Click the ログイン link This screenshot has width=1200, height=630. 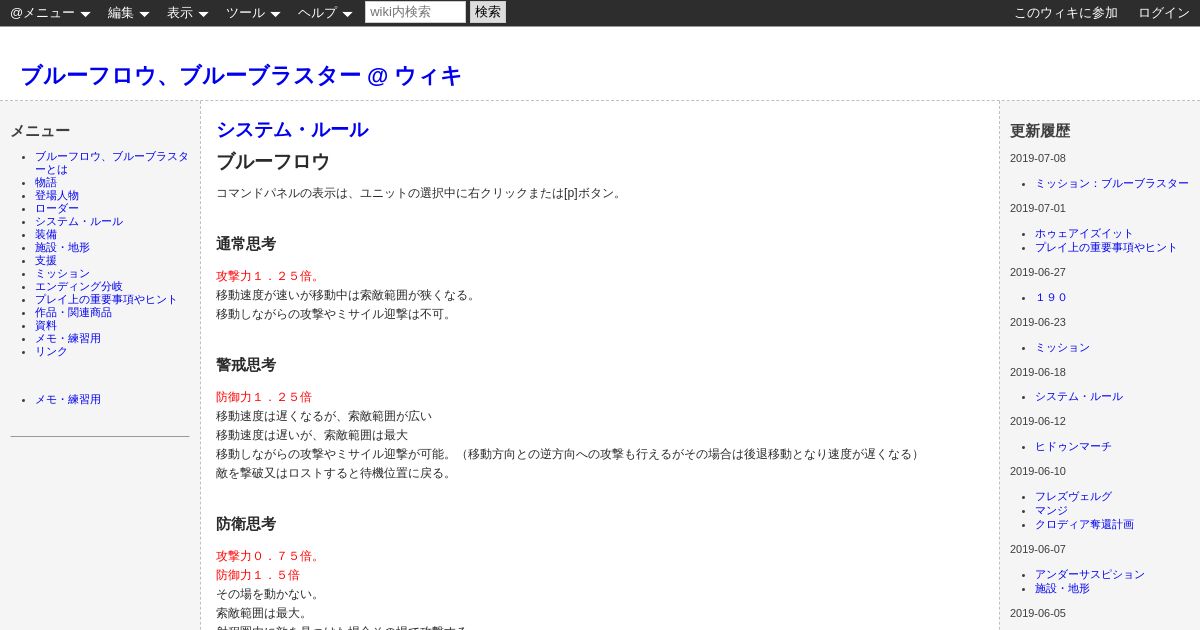pyautogui.click(x=1164, y=13)
